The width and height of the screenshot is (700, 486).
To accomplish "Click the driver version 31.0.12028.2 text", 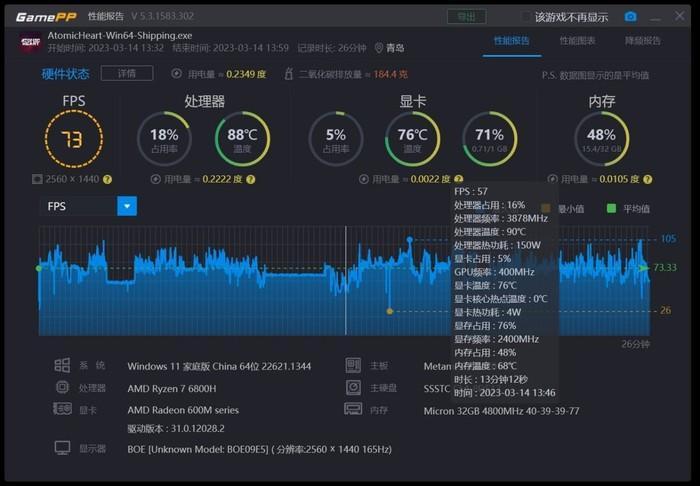I will tap(176, 428).
